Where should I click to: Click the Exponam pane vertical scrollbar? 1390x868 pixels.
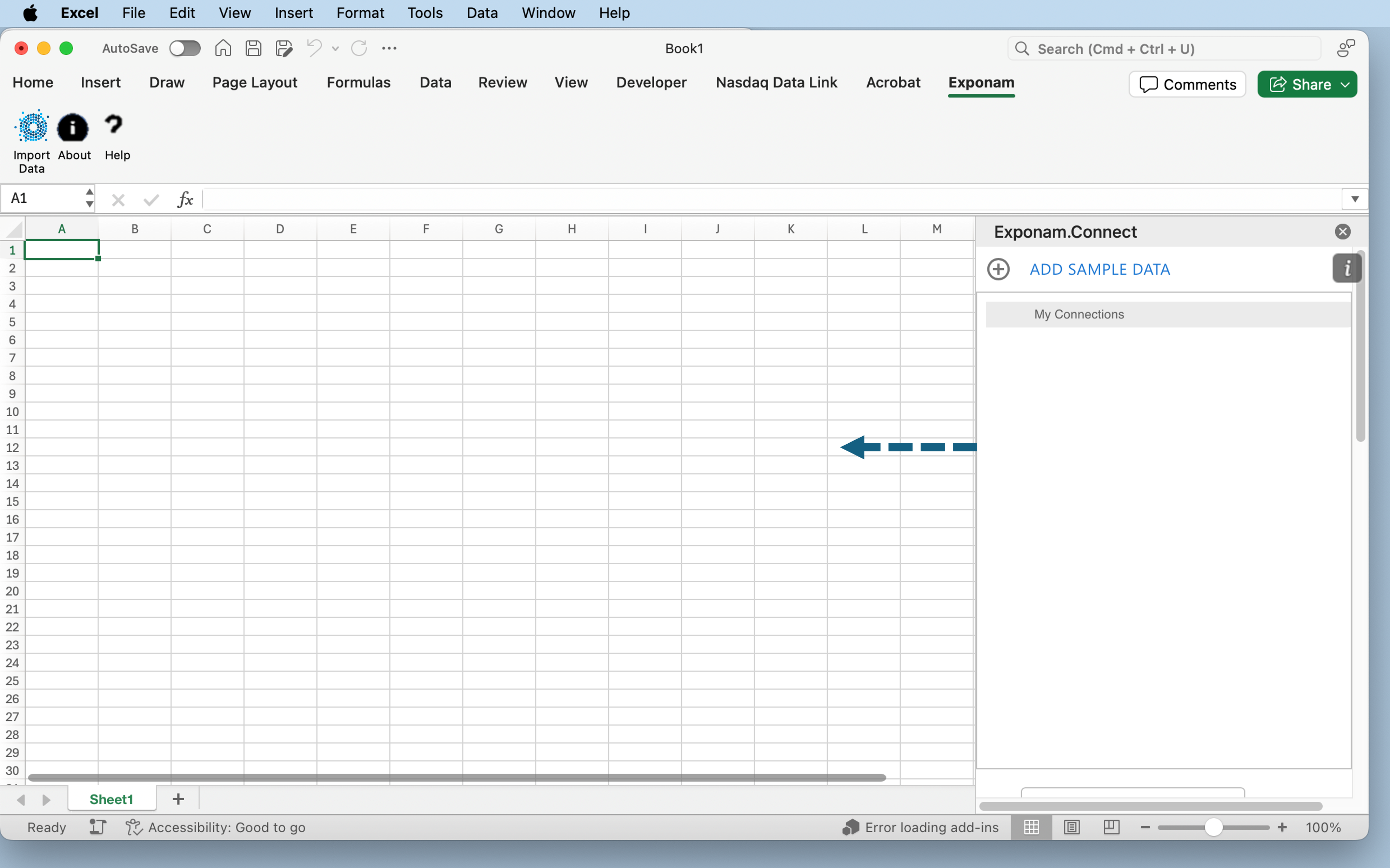(x=1360, y=346)
